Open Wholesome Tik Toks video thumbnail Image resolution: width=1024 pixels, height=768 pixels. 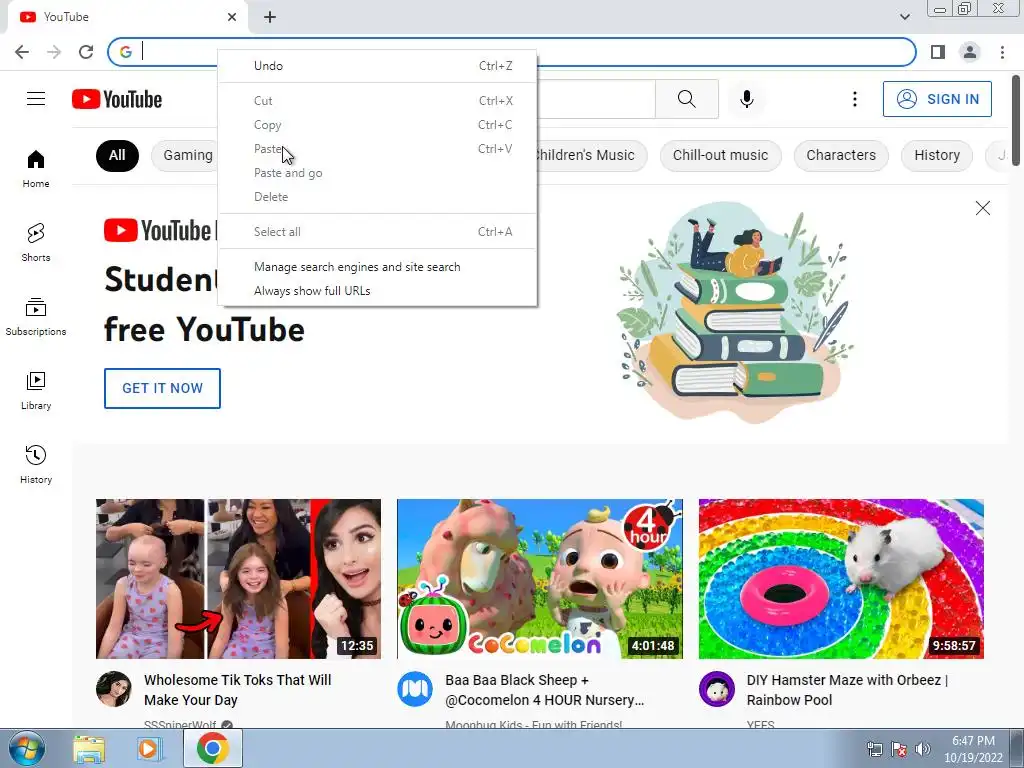pyautogui.click(x=238, y=579)
